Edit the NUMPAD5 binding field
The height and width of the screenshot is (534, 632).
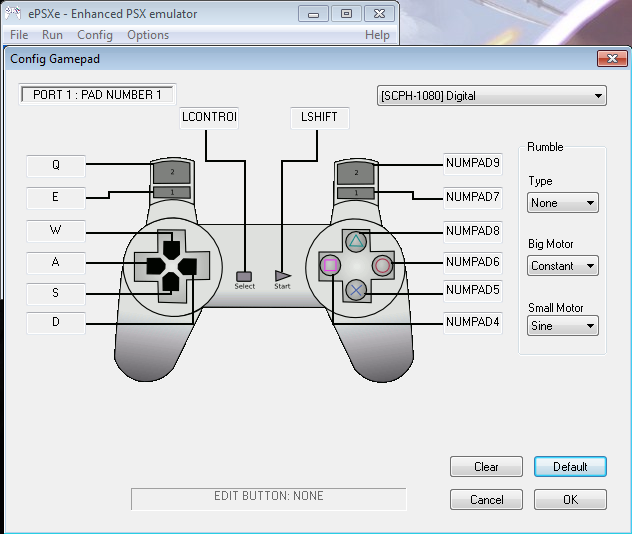point(473,291)
